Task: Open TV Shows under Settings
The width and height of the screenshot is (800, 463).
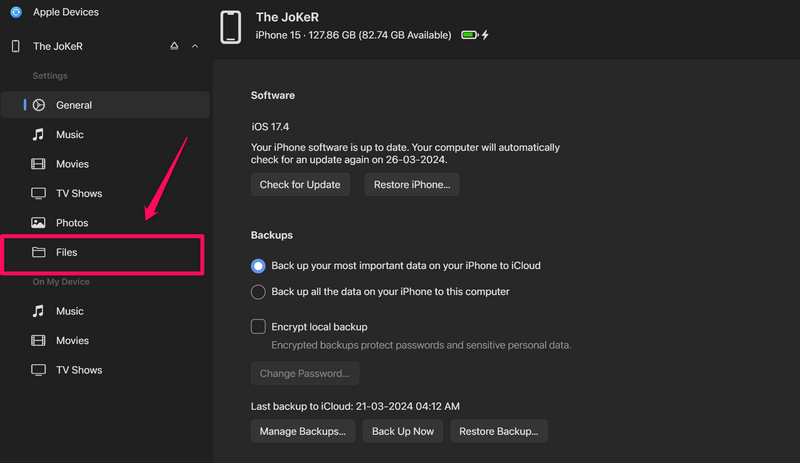Action: coord(79,193)
